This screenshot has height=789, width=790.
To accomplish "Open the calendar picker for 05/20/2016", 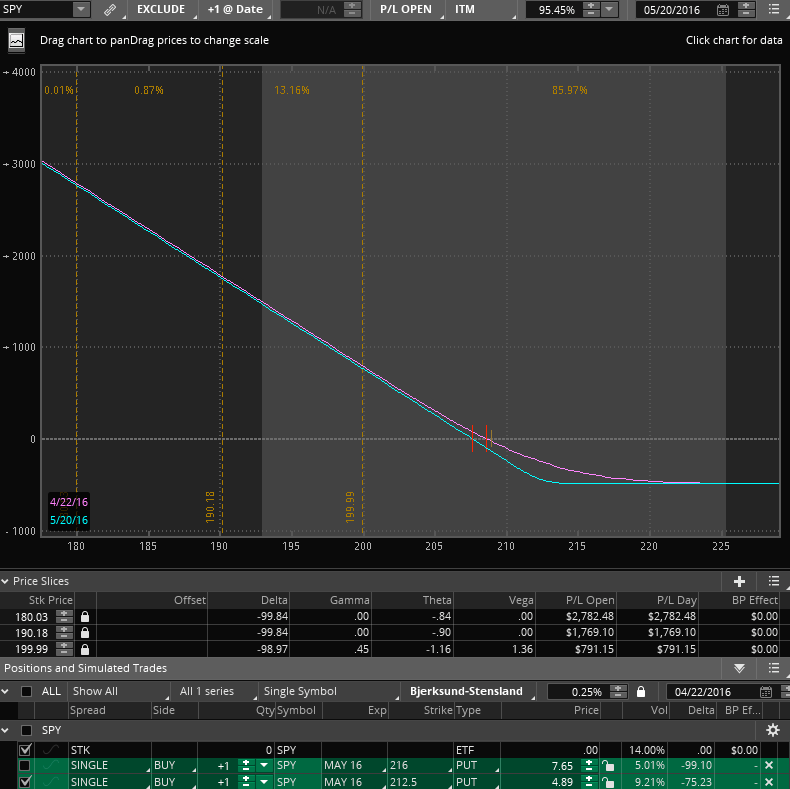I will [x=722, y=10].
